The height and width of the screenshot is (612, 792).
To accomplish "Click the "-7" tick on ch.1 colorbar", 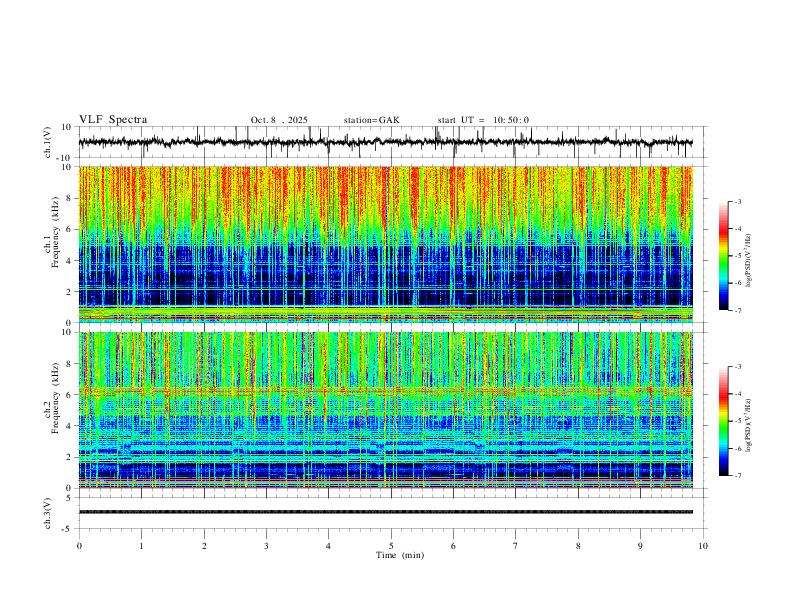I will coord(737,310).
